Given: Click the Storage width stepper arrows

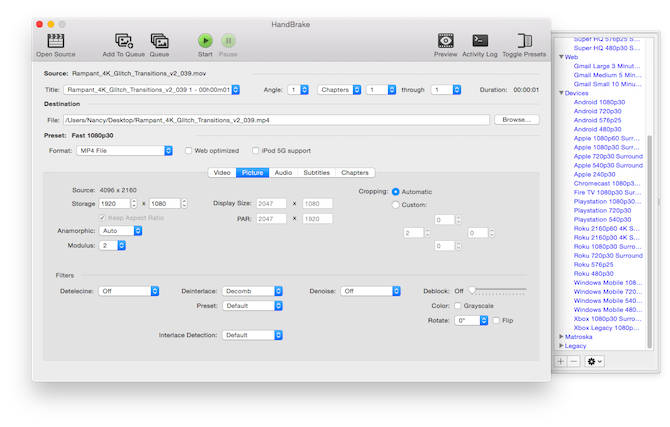Looking at the screenshot, I should pos(134,204).
